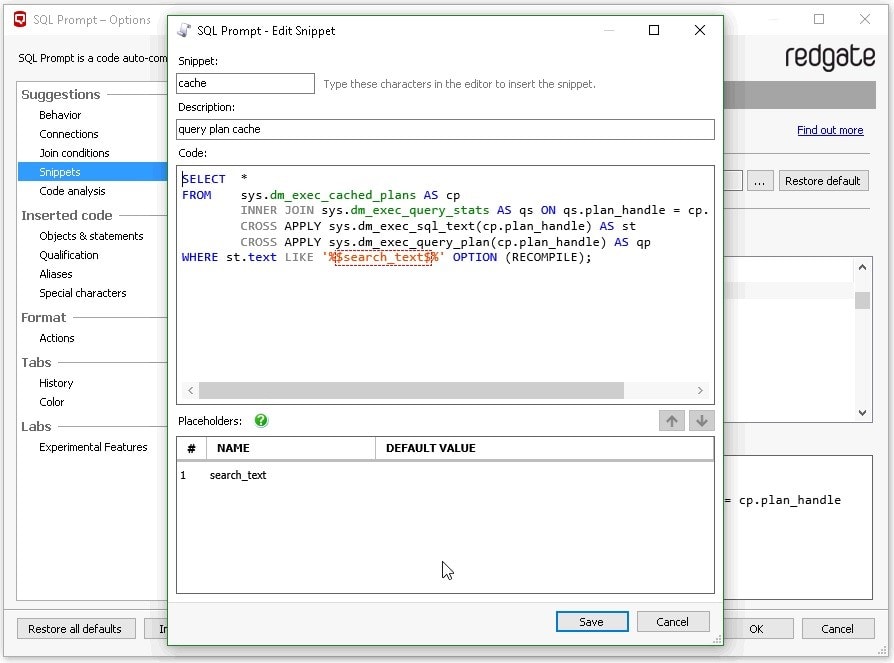
Task: Select Snippets in the options sidebar
Action: click(92, 172)
